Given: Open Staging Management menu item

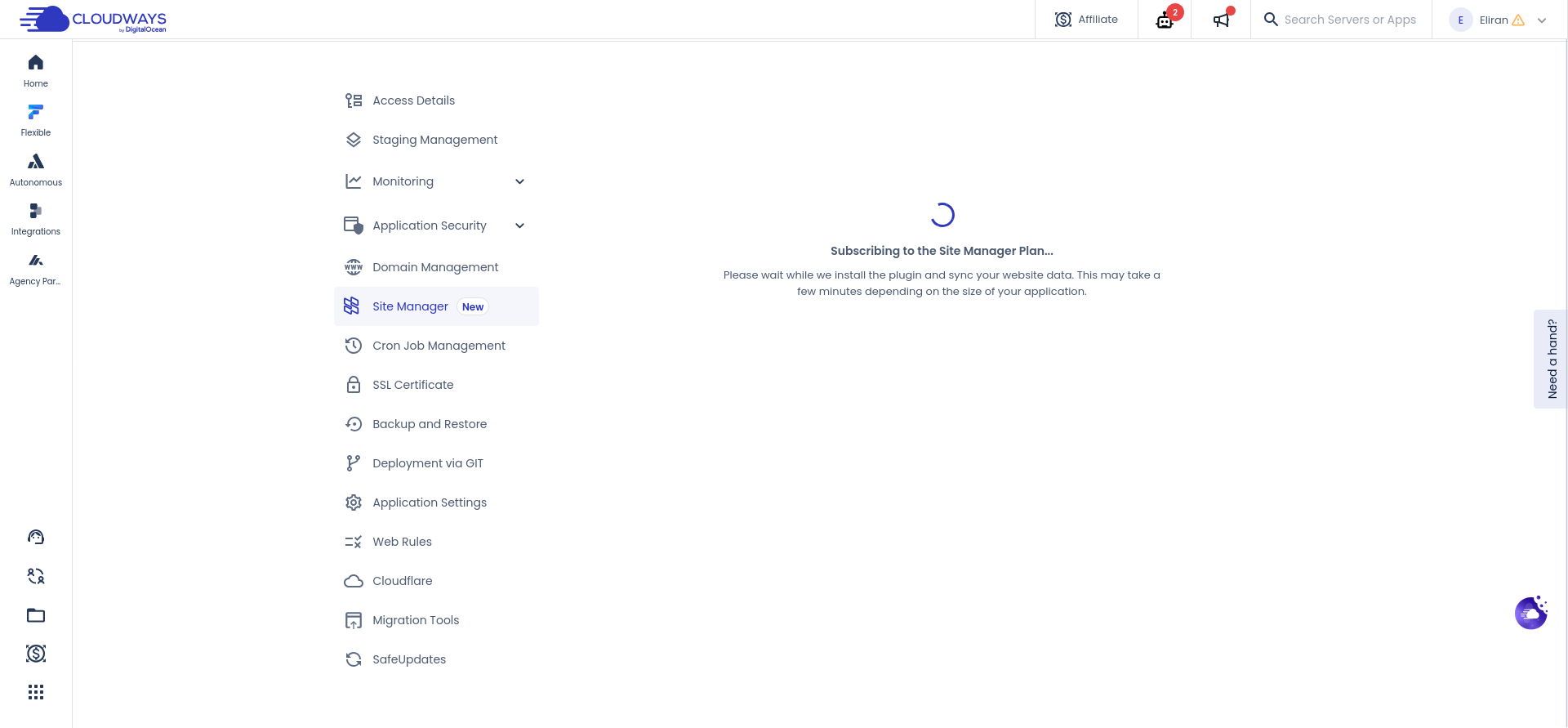Looking at the screenshot, I should [x=437, y=140].
